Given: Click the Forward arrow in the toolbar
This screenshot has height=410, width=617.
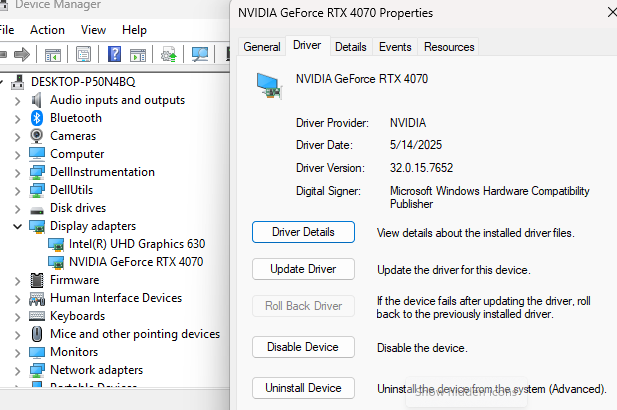Looking at the screenshot, I should tap(20, 54).
